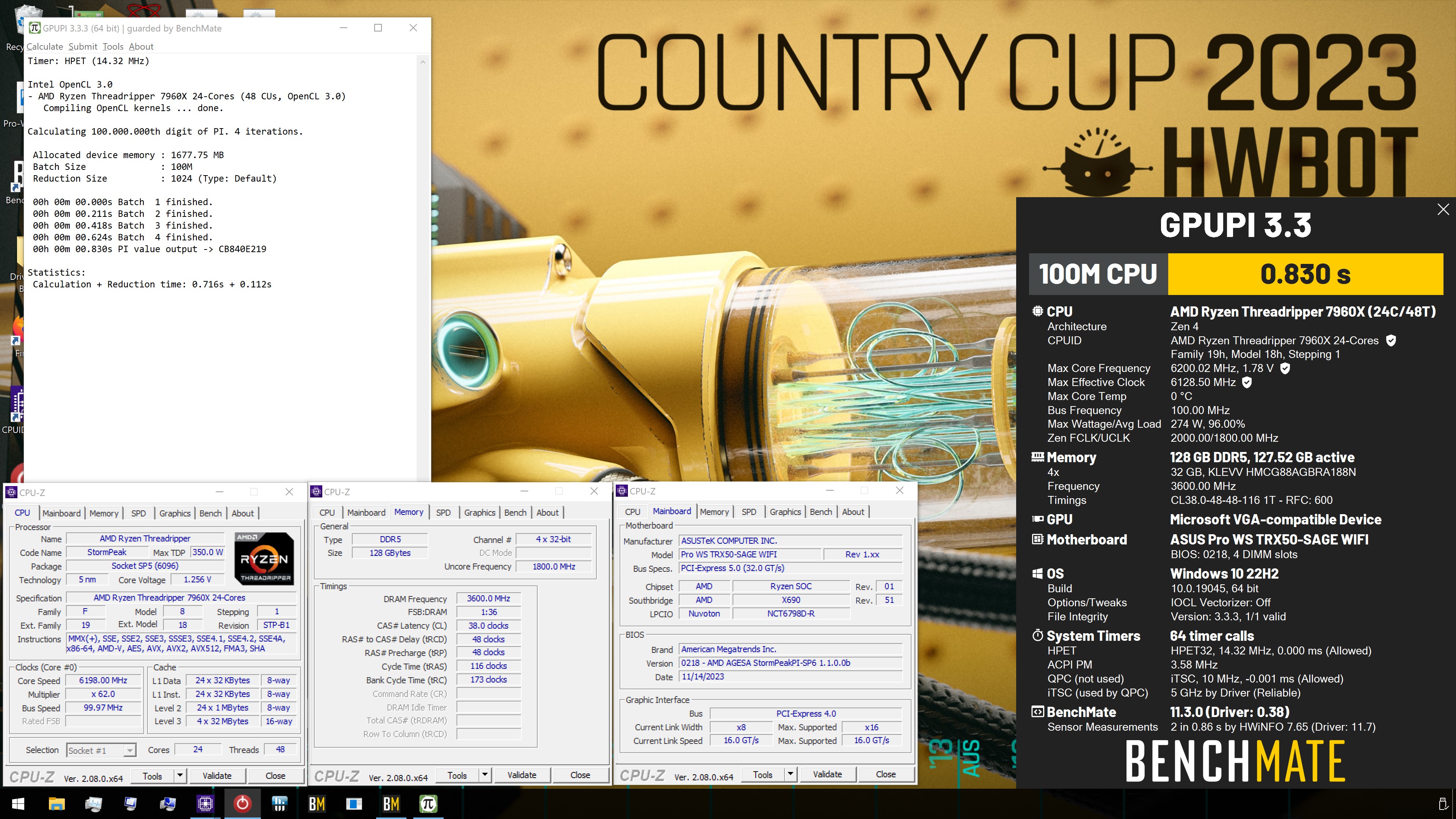Image resolution: width=1456 pixels, height=819 pixels.
Task: Click the System Timers stopwatch icon
Action: (1038, 635)
